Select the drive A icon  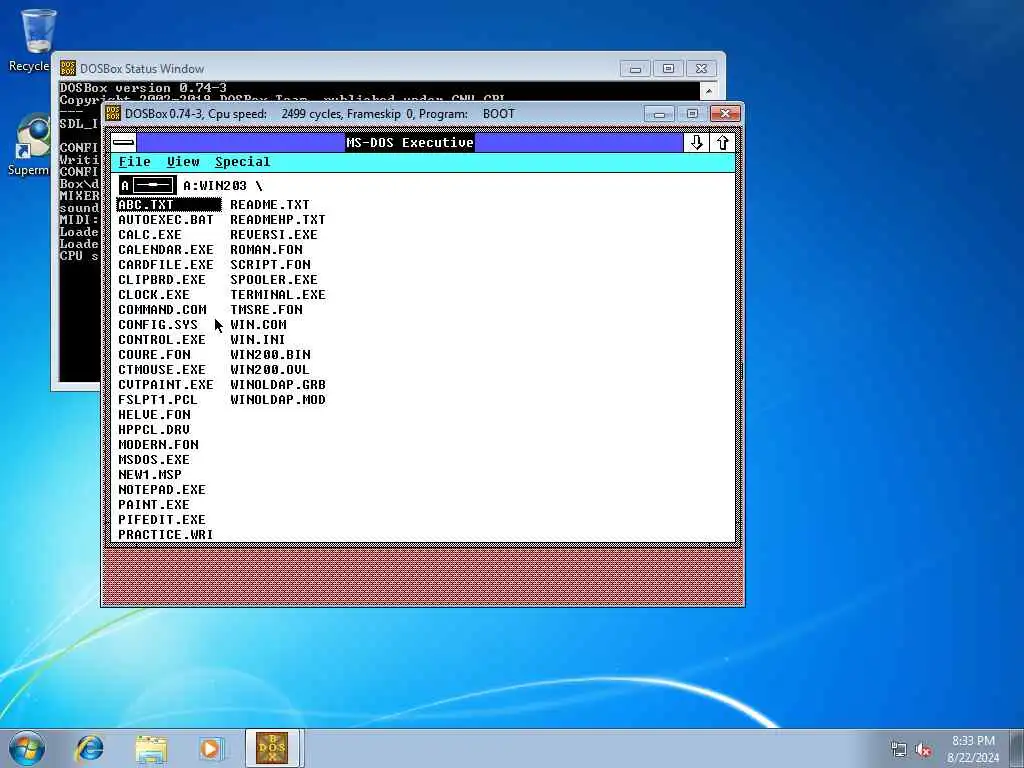tap(148, 185)
